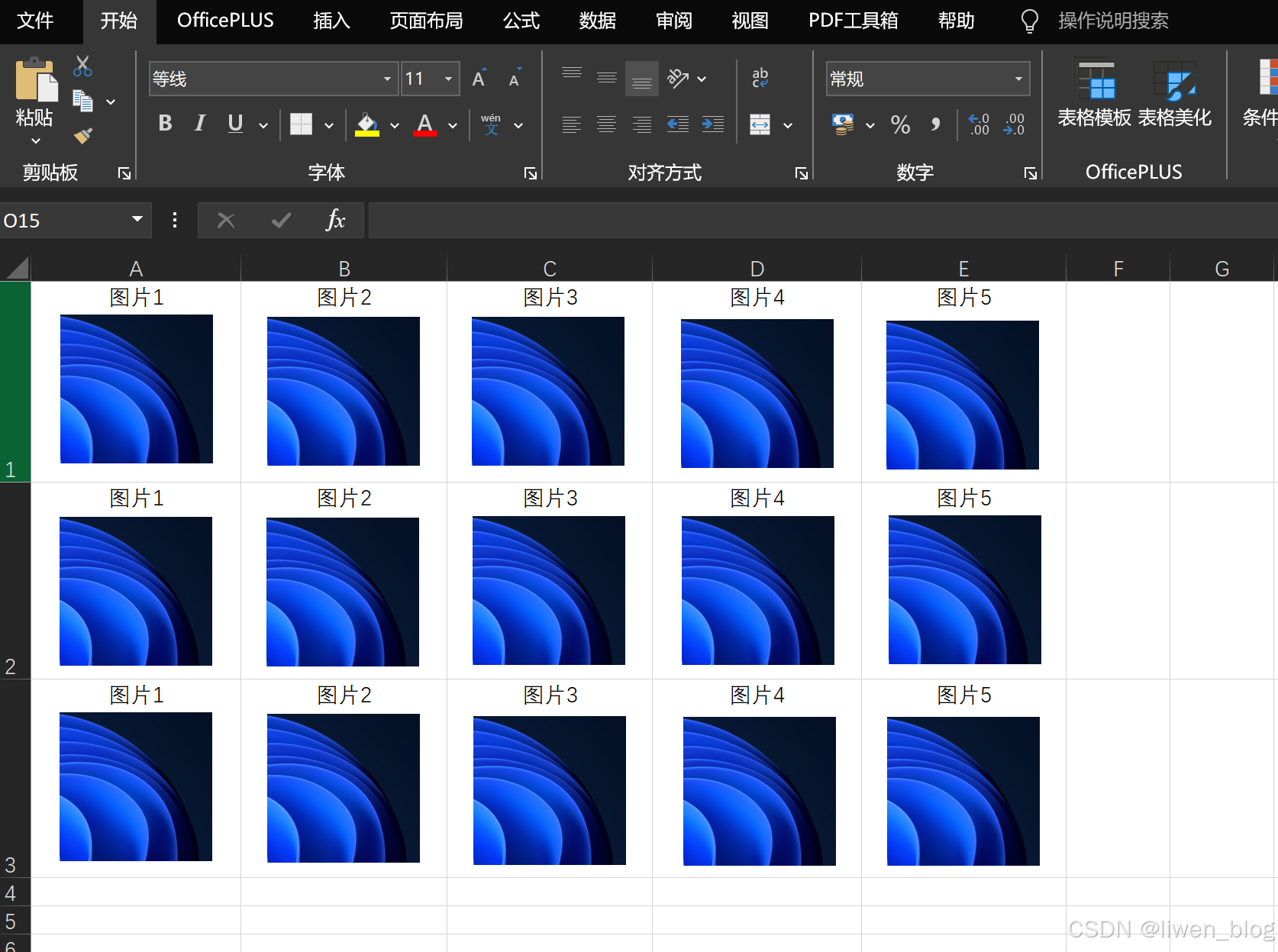1278x952 pixels.
Task: Click Merge and Center icon
Action: pos(760,124)
